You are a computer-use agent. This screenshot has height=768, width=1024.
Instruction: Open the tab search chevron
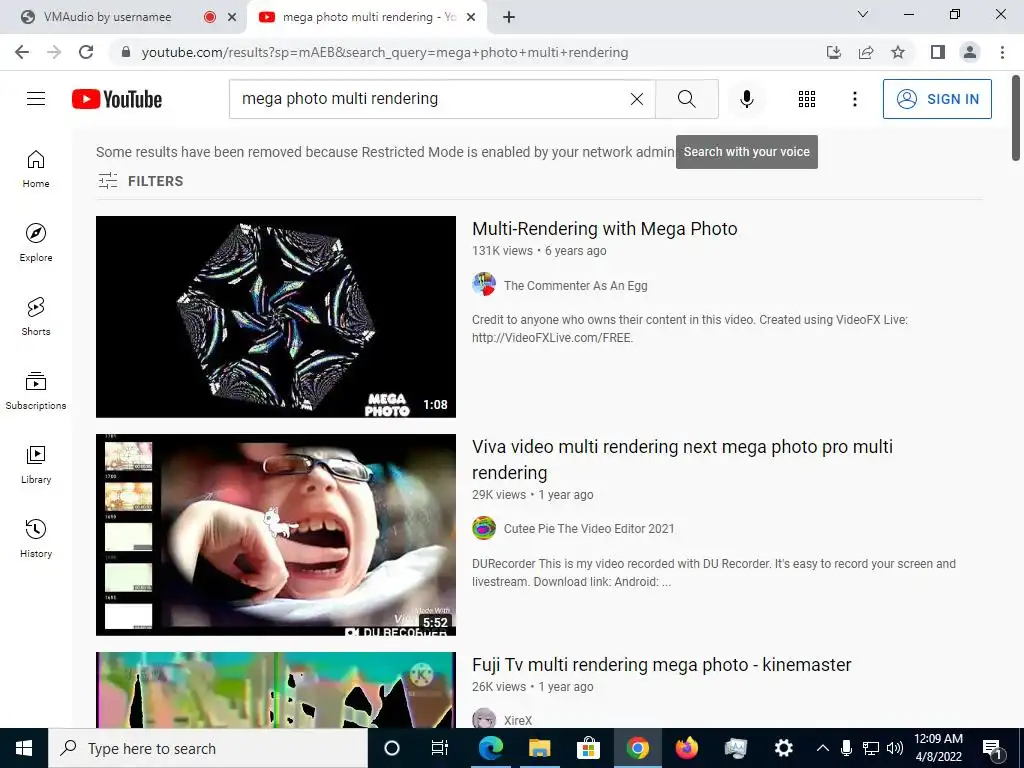pos(863,14)
